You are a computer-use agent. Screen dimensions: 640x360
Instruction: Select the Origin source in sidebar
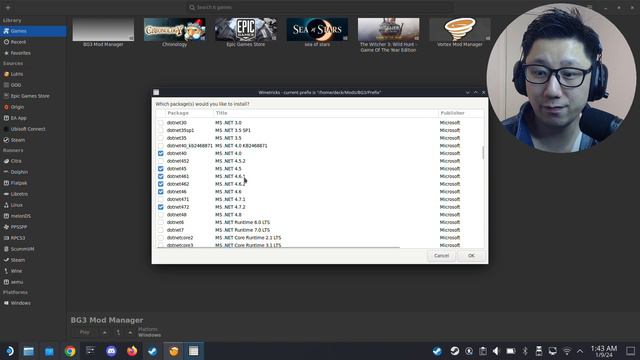pos(33,107)
